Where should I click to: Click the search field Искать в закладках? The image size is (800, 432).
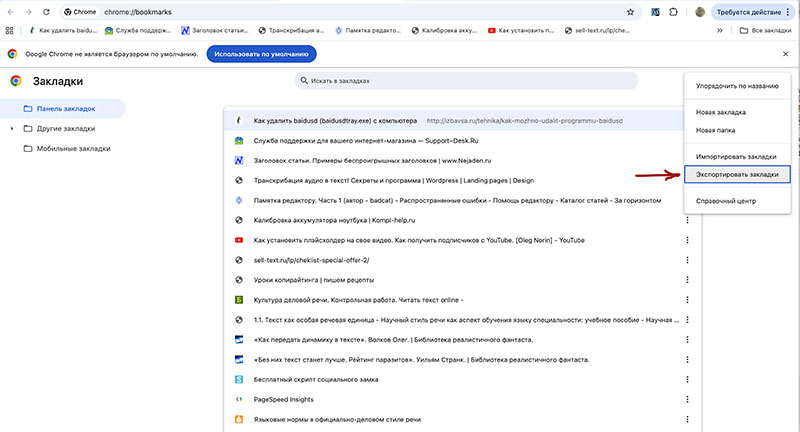pyautogui.click(x=466, y=81)
